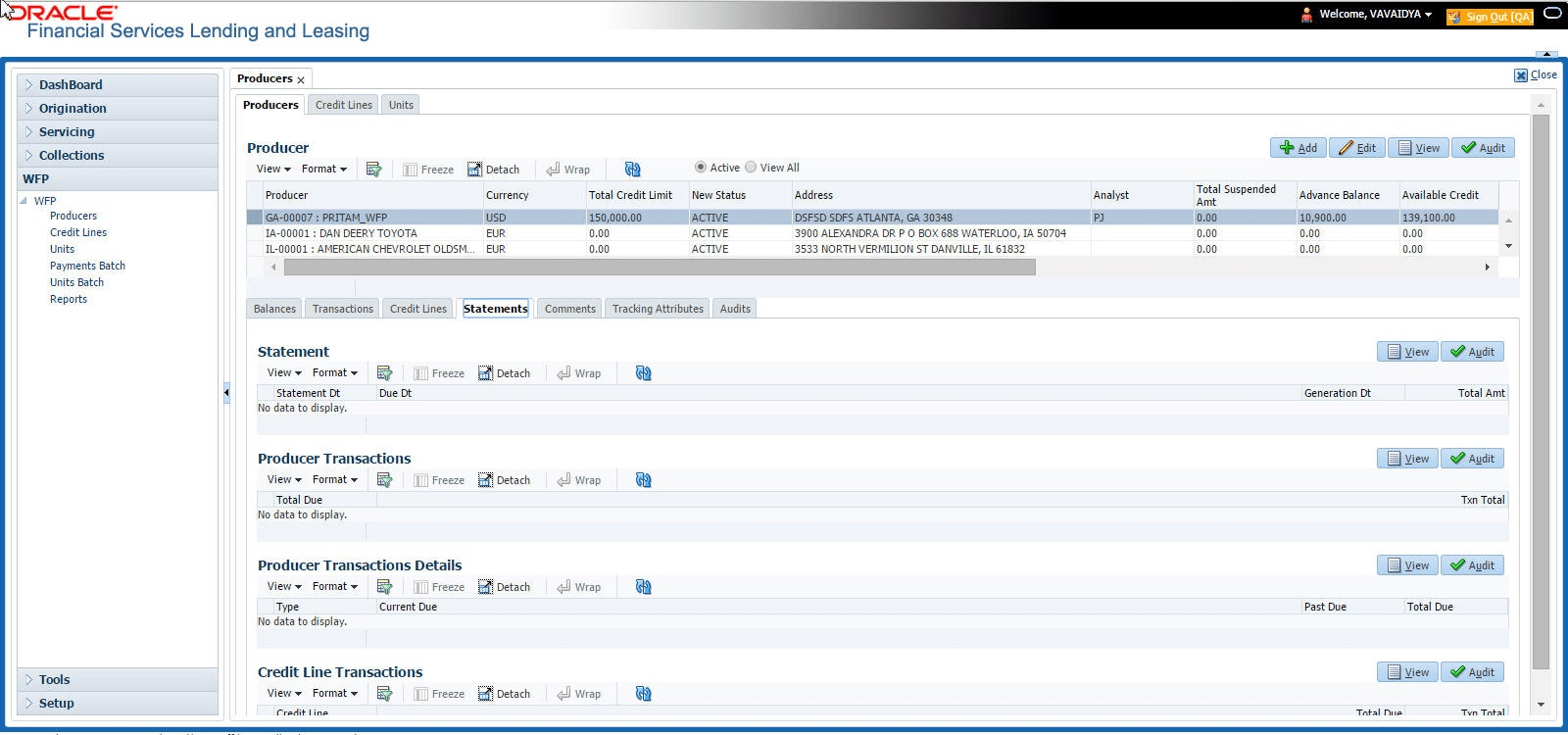This screenshot has height=735, width=1568.
Task: Expand the Setup menu
Action: (x=118, y=704)
